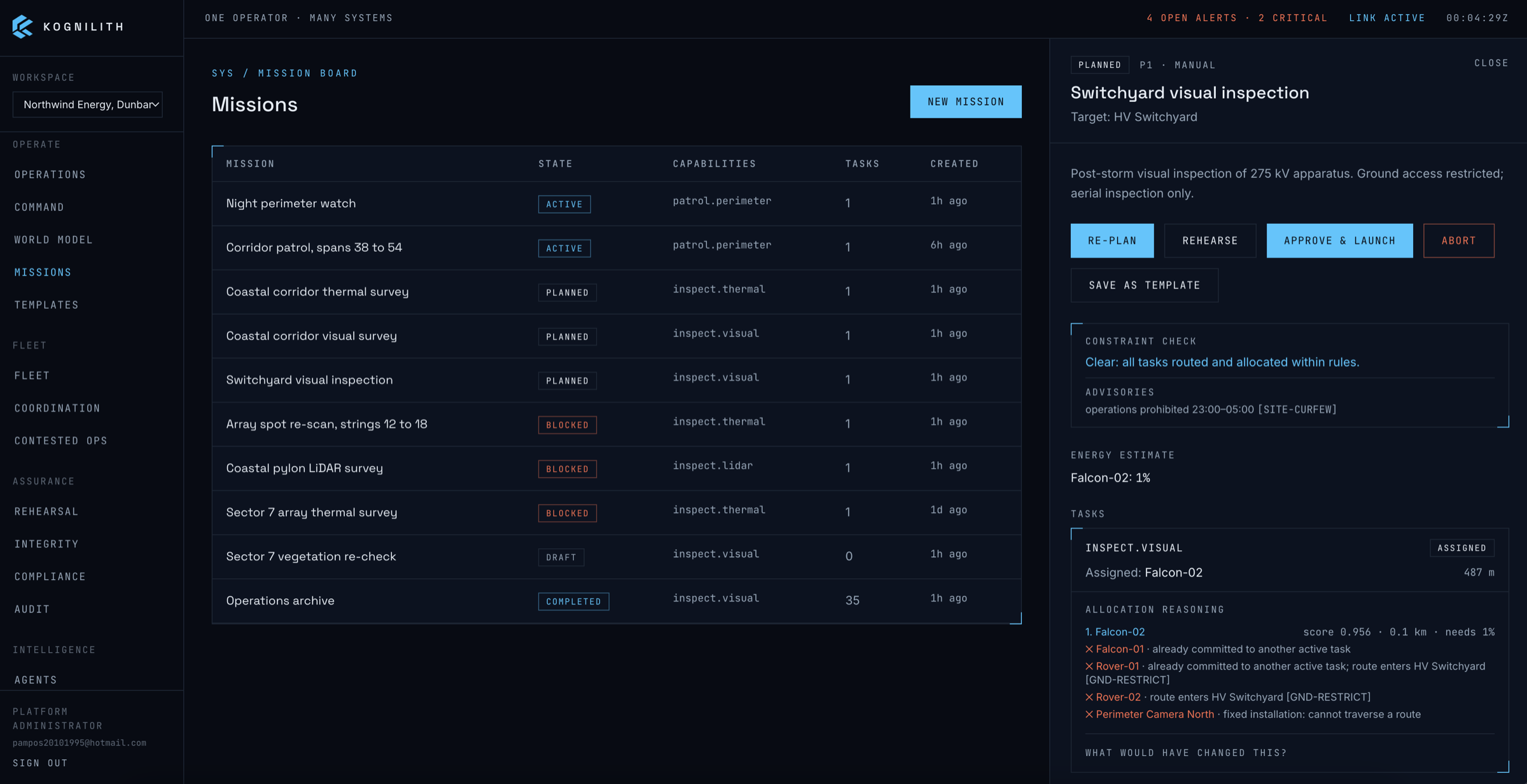Screen dimensions: 1527x784
Task: Expand the What Would Have Changed This section
Action: (x=1186, y=753)
